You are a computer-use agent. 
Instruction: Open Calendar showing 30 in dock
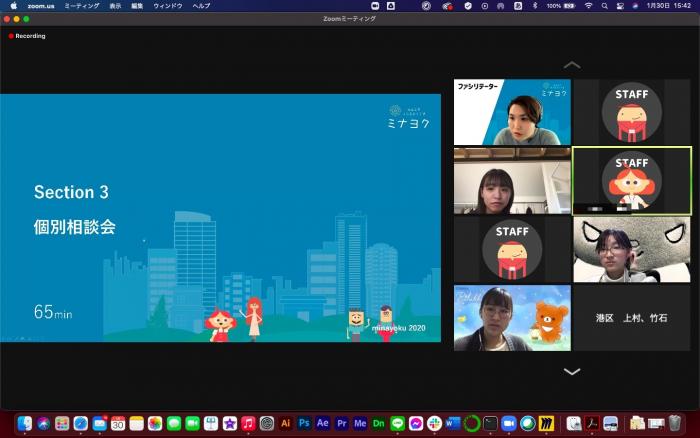tap(118, 423)
